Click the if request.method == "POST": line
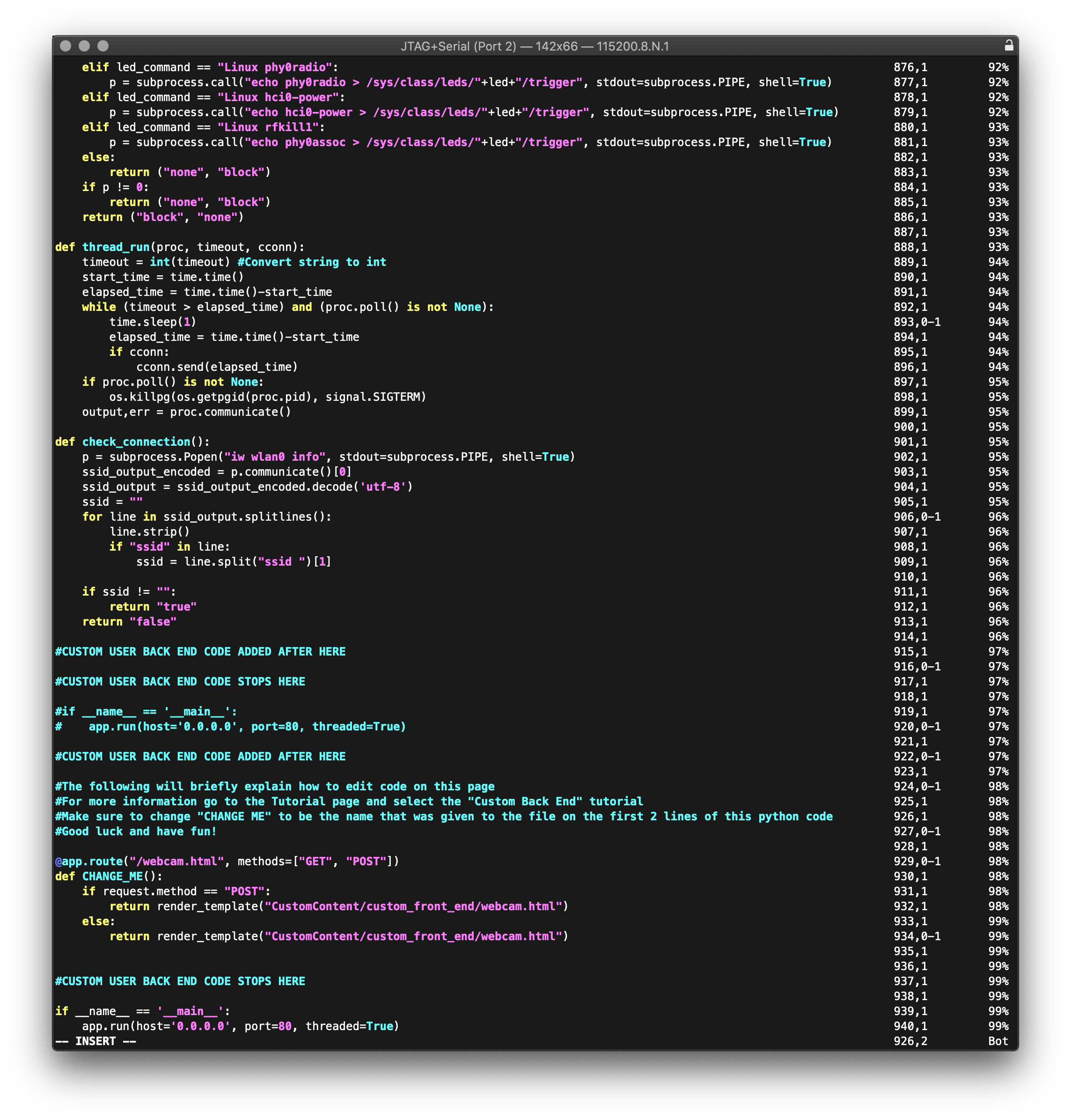This screenshot has width=1071, height=1120. 176,892
